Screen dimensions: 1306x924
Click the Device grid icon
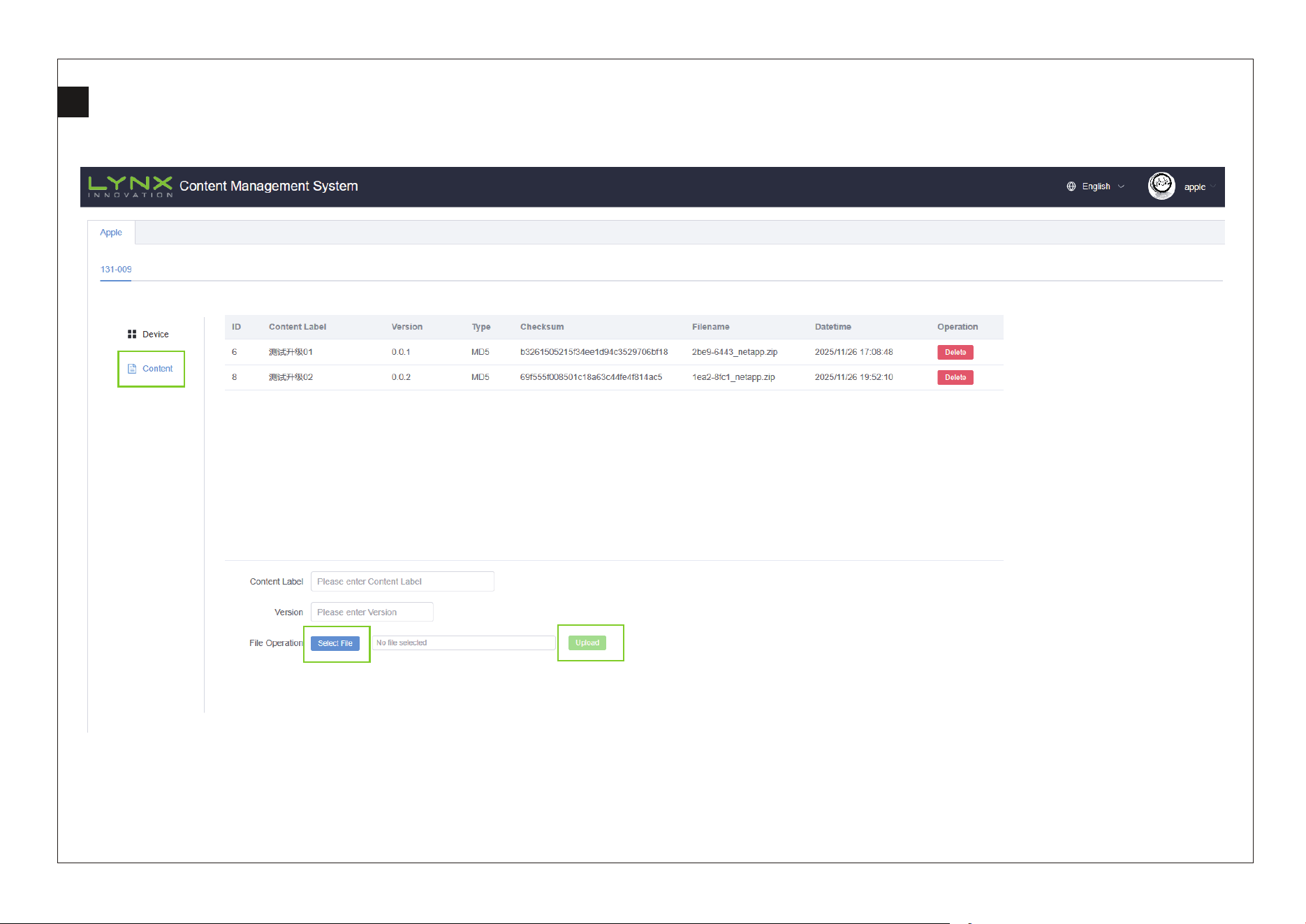pyautogui.click(x=132, y=335)
